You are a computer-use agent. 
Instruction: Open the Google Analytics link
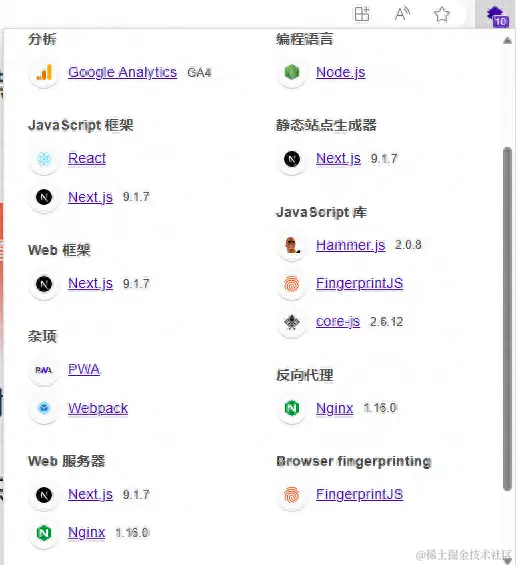pos(123,72)
